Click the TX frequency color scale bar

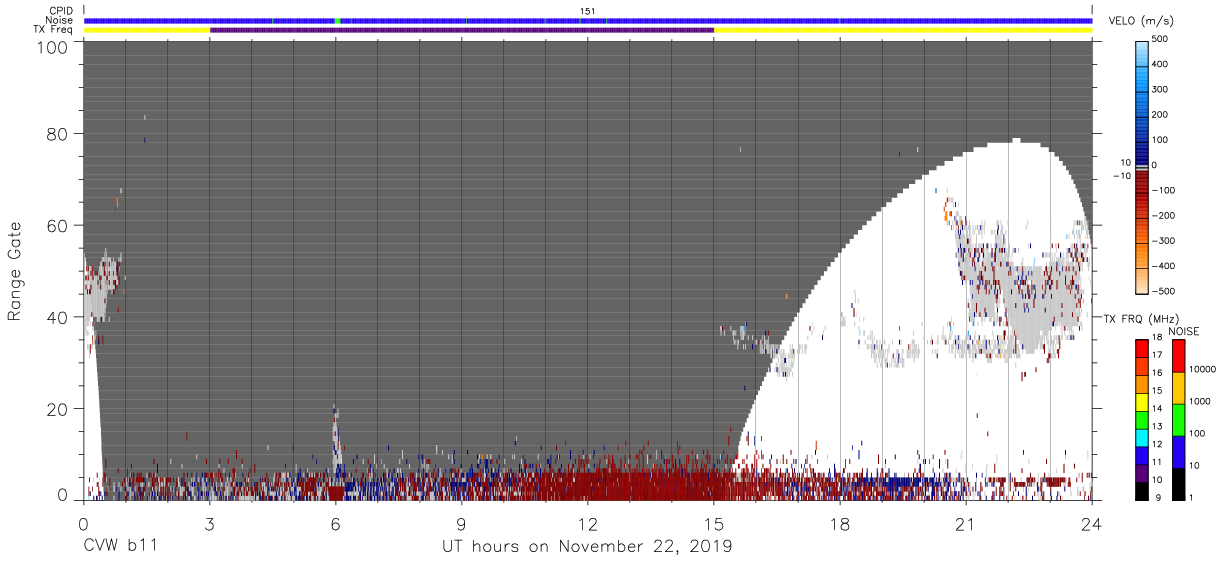coord(1142,420)
